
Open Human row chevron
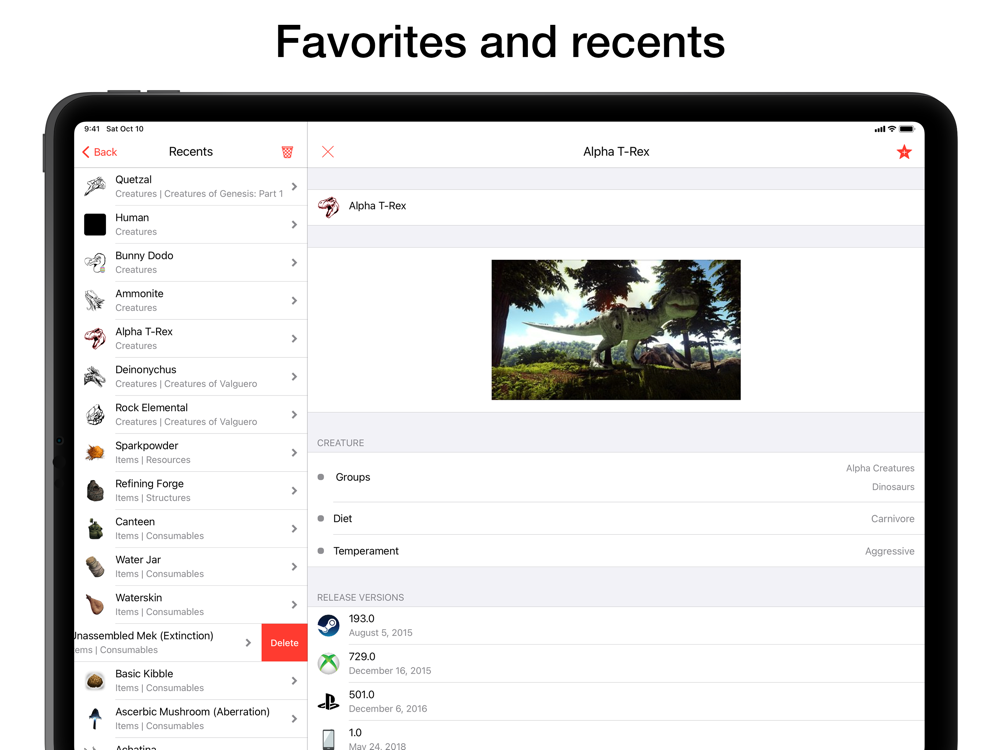point(294,224)
